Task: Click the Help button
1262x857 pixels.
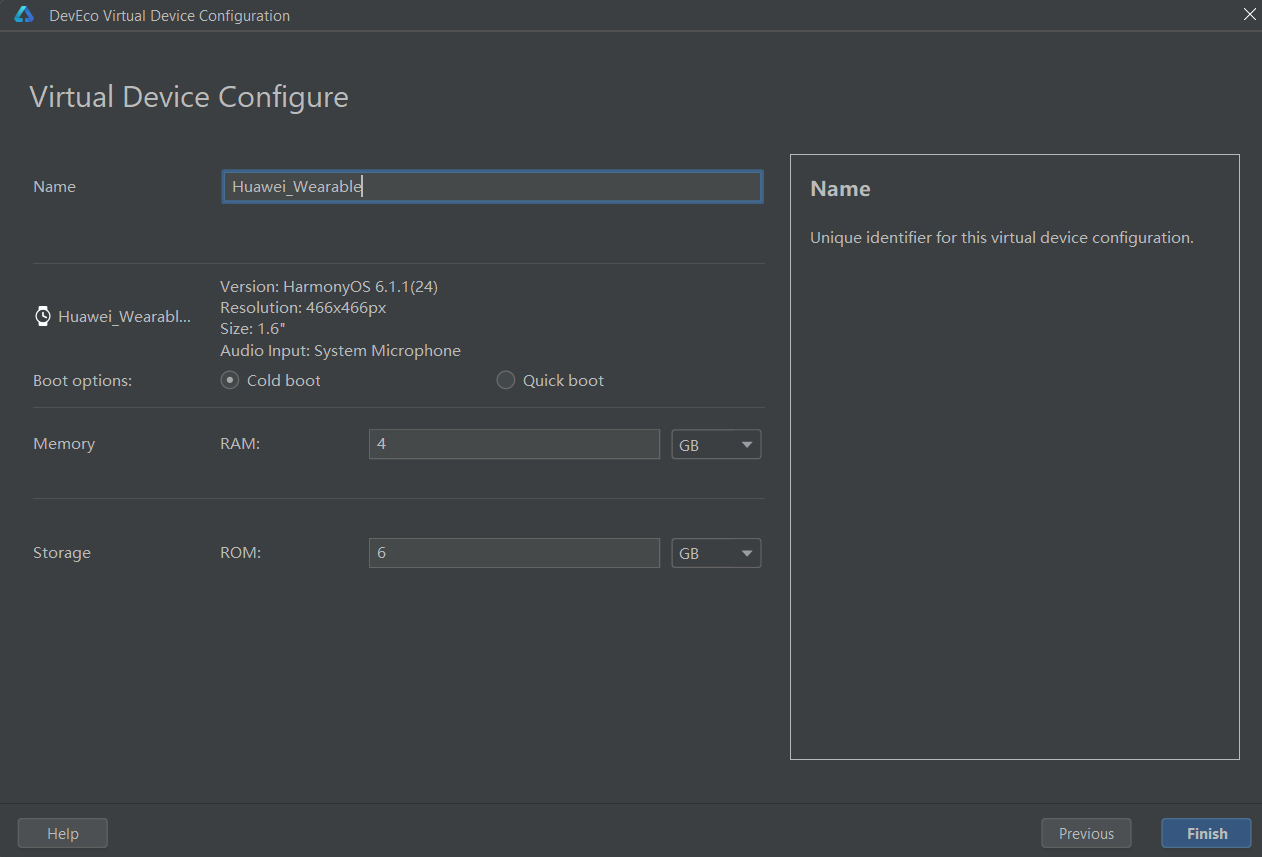Action: tap(63, 833)
